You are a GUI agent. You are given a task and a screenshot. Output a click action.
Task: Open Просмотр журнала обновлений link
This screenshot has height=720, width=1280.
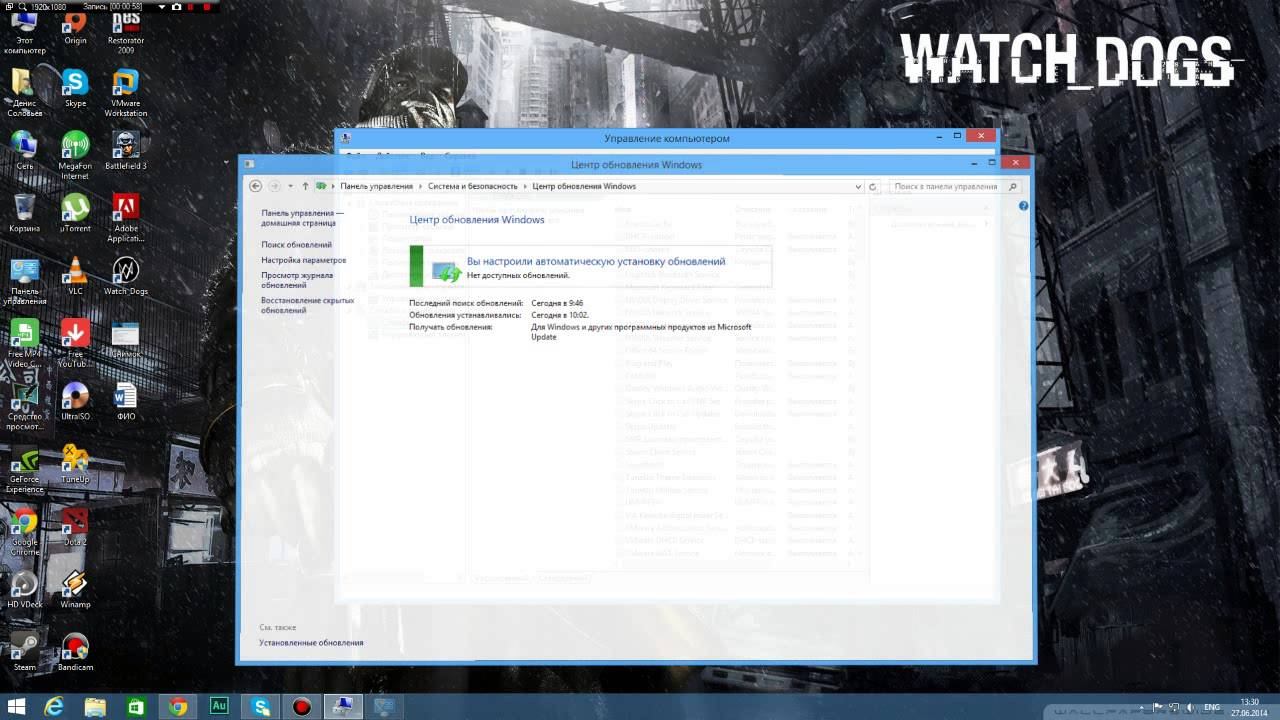[297, 280]
